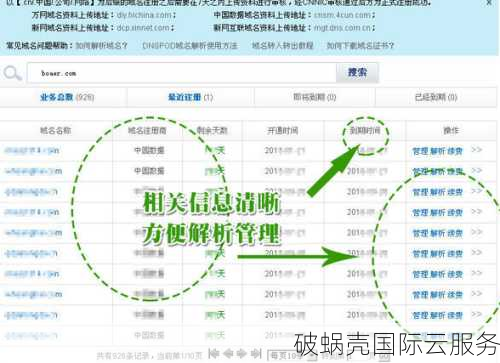Open help link 如何解析域名?
The image size is (500, 363).
tap(101, 45)
